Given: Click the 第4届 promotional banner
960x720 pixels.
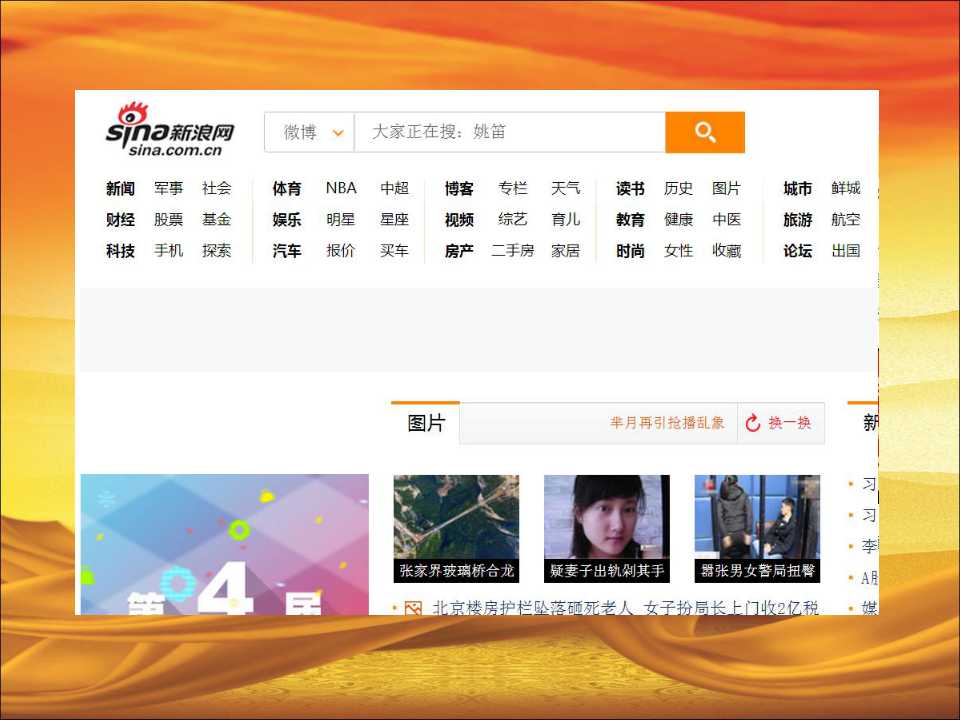Looking at the screenshot, I should click(x=224, y=544).
